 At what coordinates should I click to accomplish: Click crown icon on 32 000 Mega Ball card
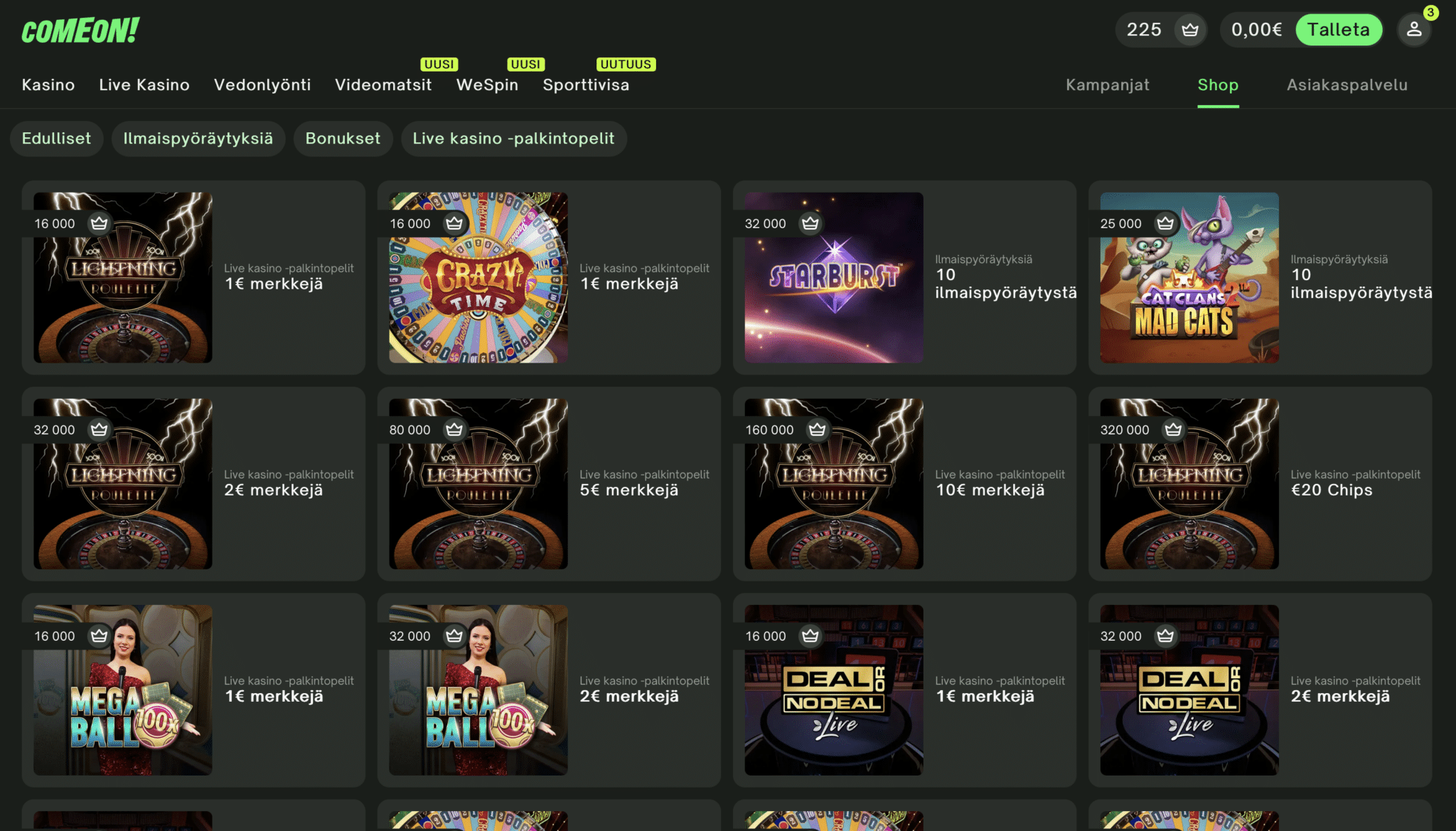tap(454, 636)
